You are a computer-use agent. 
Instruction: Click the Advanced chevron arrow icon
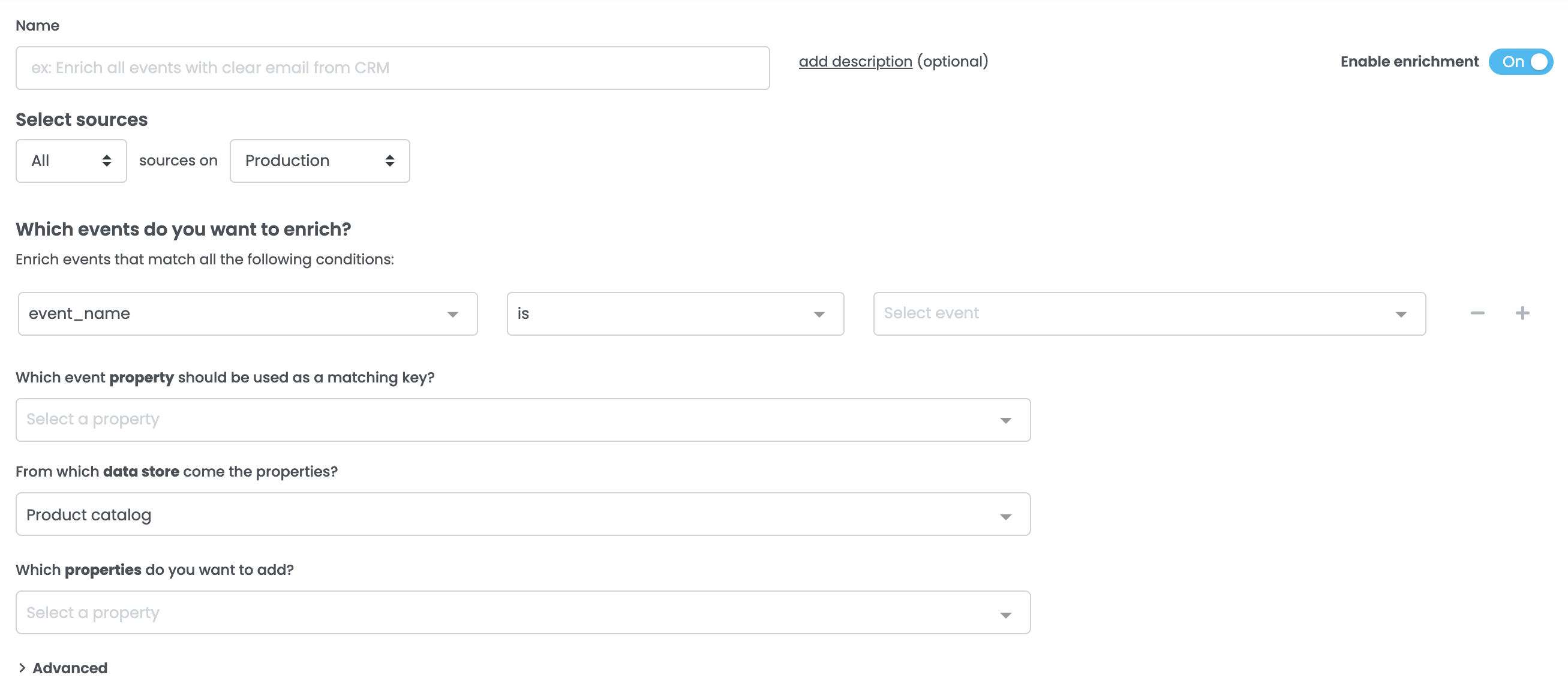pyautogui.click(x=22, y=667)
